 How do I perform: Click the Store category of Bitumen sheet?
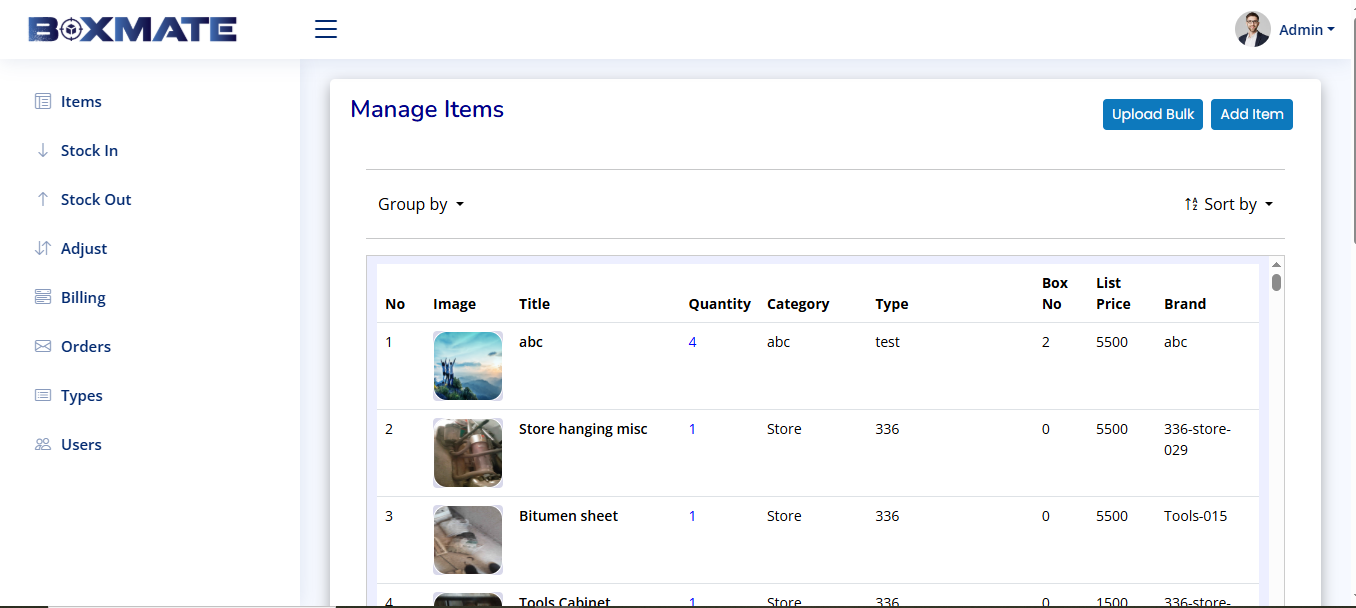click(784, 516)
